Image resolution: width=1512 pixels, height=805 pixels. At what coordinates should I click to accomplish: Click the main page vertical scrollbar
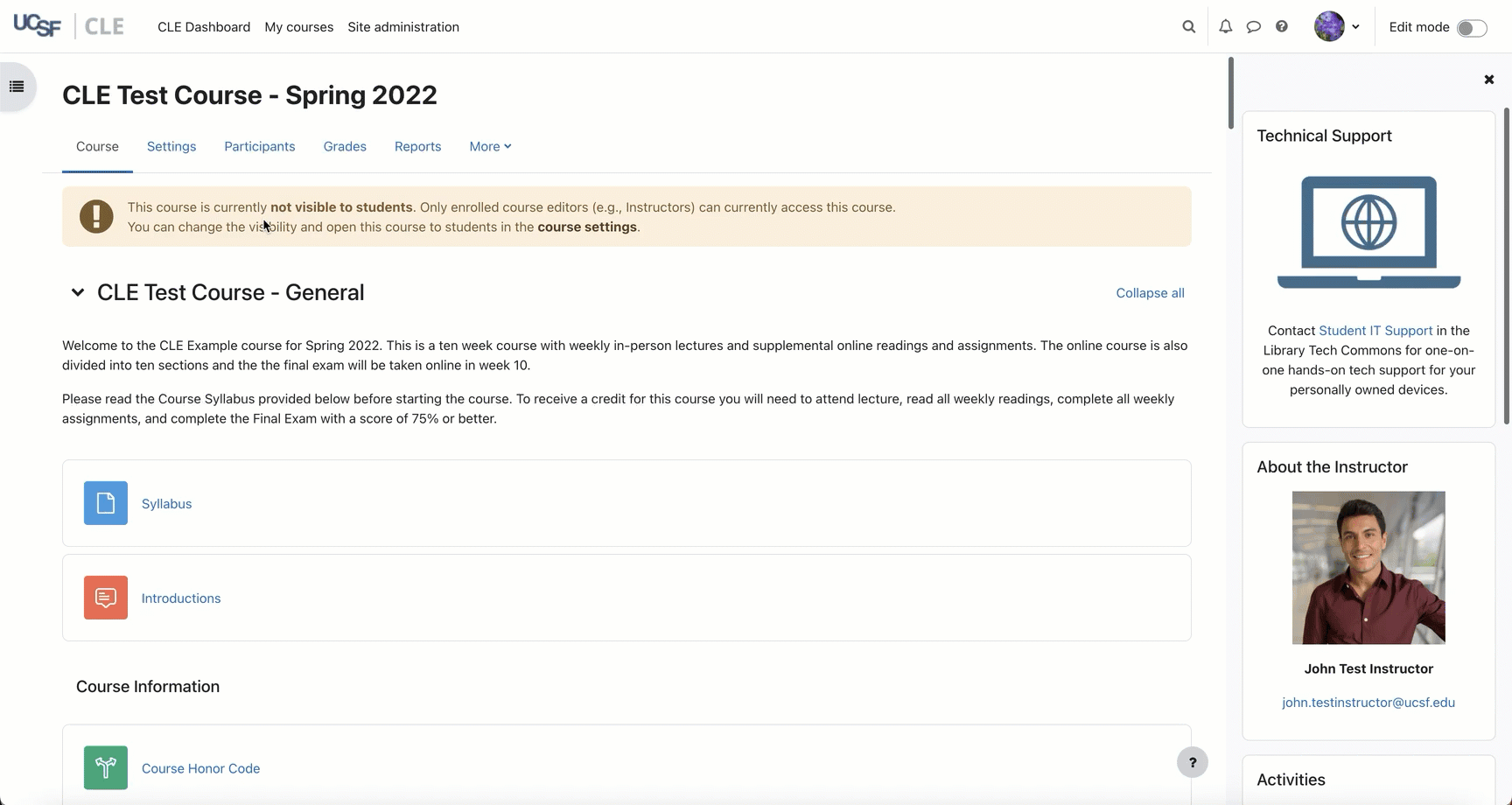[x=1230, y=93]
